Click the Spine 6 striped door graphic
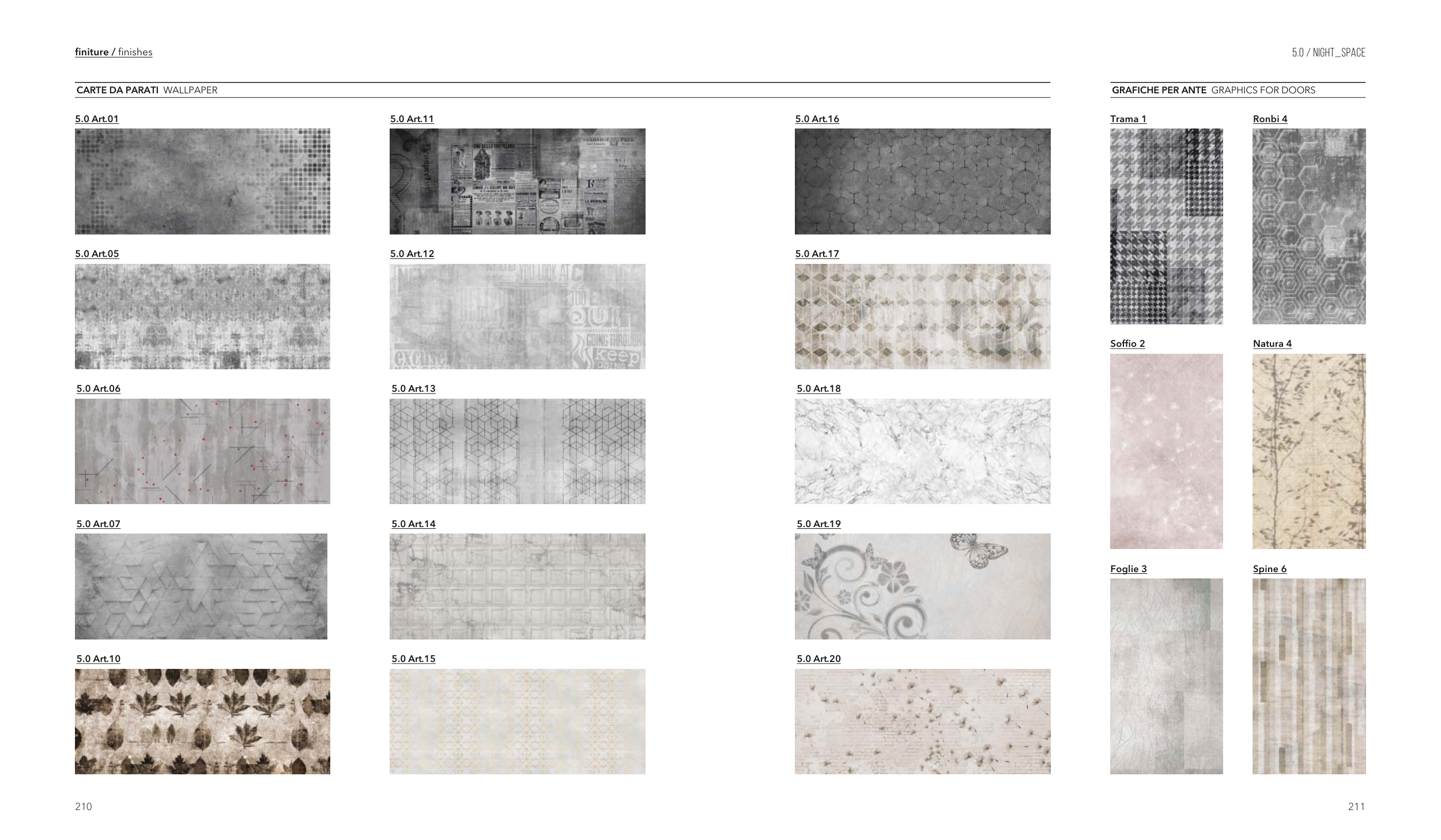The image size is (1441, 840). 1308,676
